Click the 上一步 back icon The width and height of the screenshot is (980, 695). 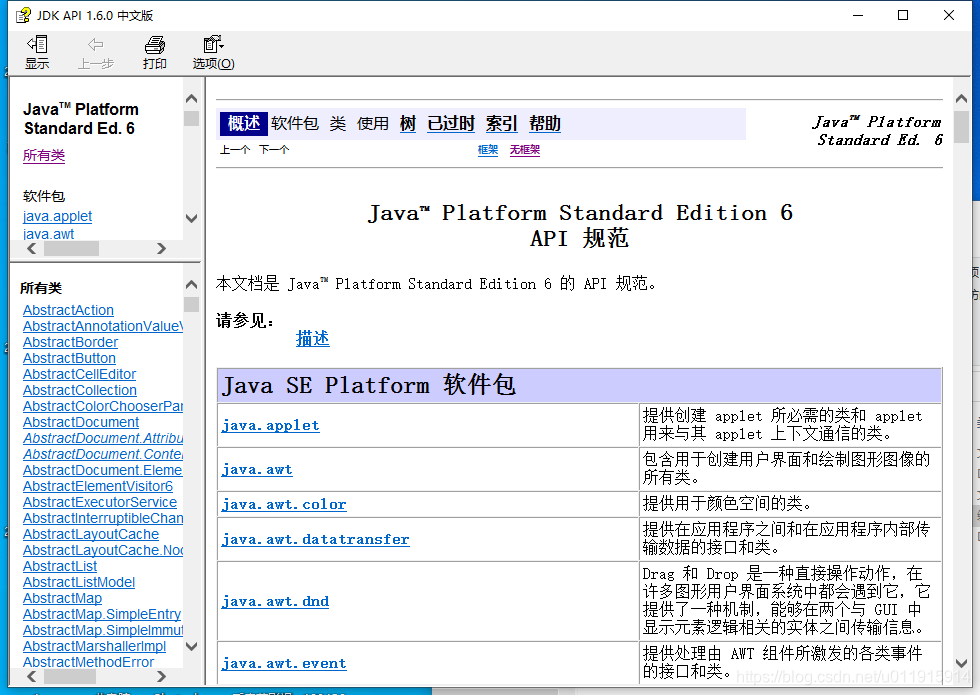95,52
